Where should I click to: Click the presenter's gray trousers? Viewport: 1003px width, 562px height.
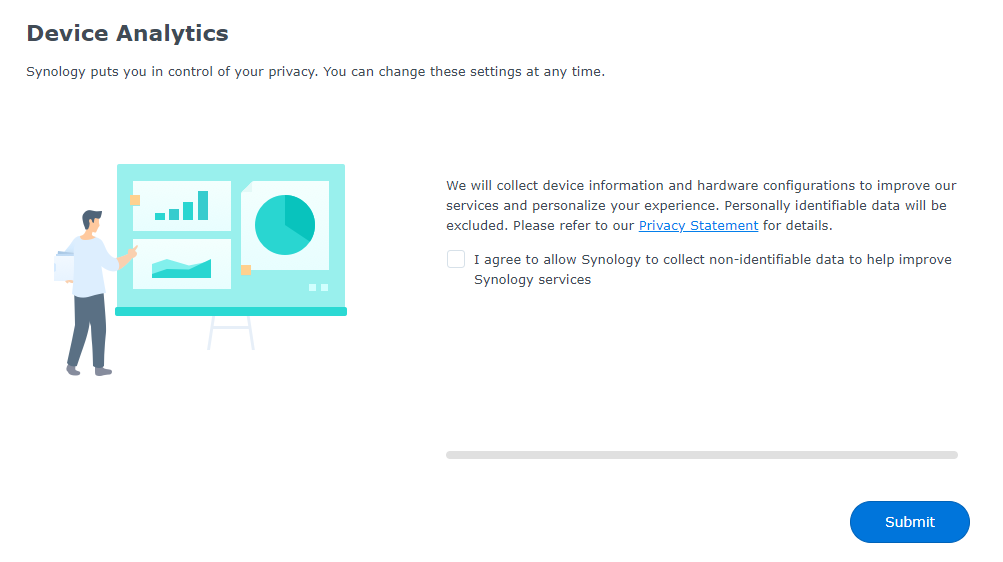tap(88, 333)
